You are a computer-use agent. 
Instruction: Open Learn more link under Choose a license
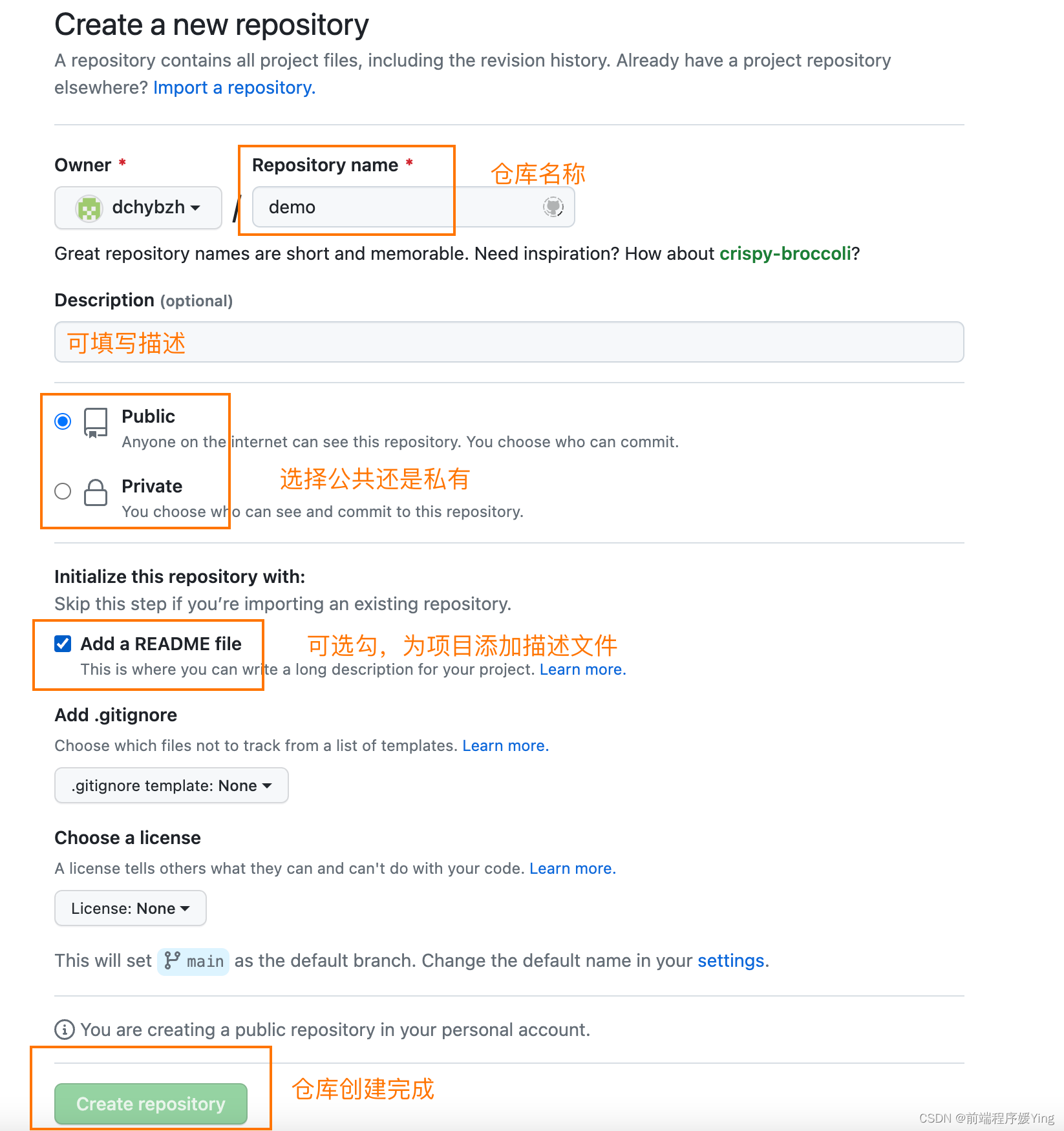coord(571,869)
